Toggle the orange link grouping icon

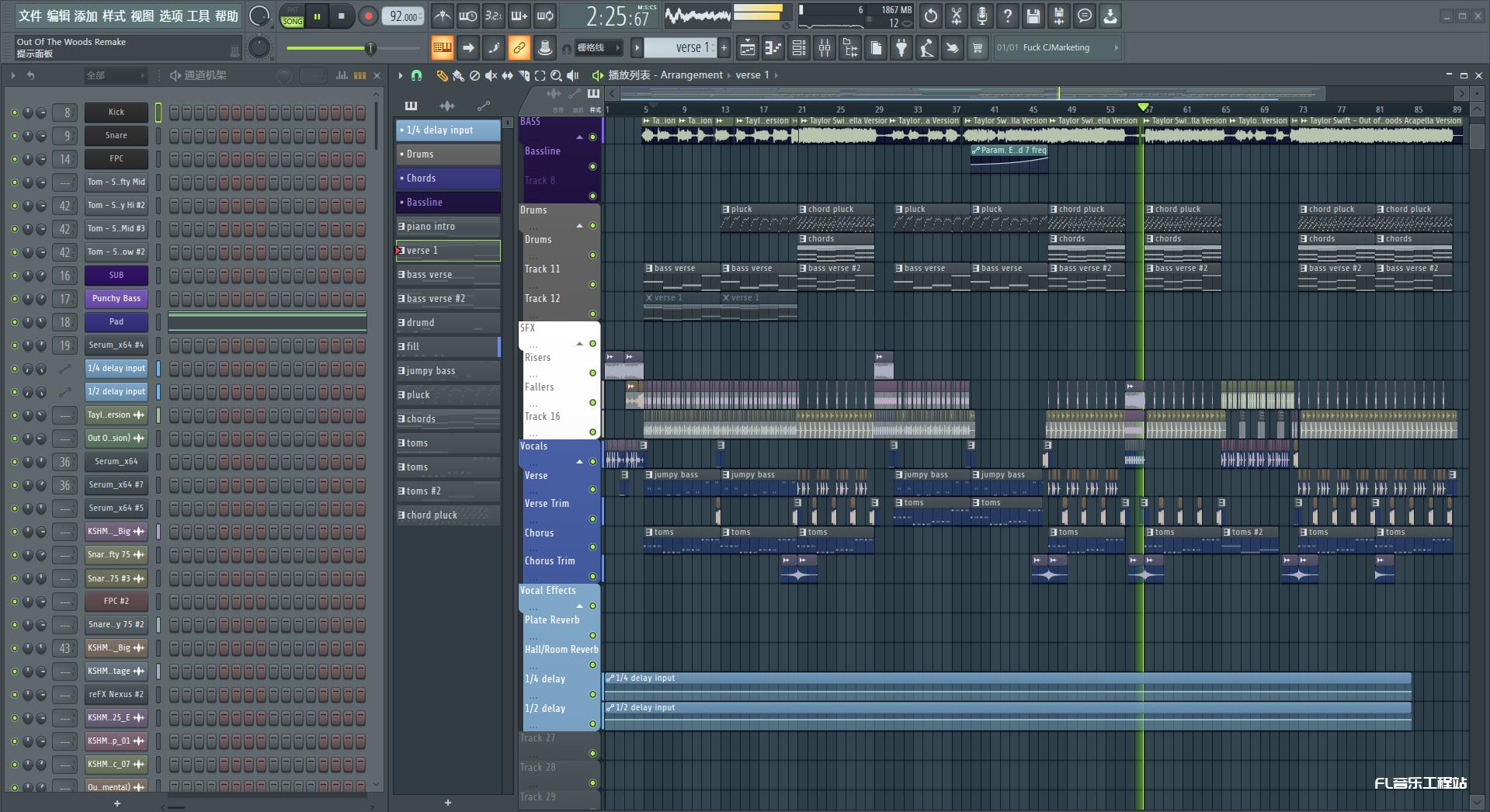[519, 48]
